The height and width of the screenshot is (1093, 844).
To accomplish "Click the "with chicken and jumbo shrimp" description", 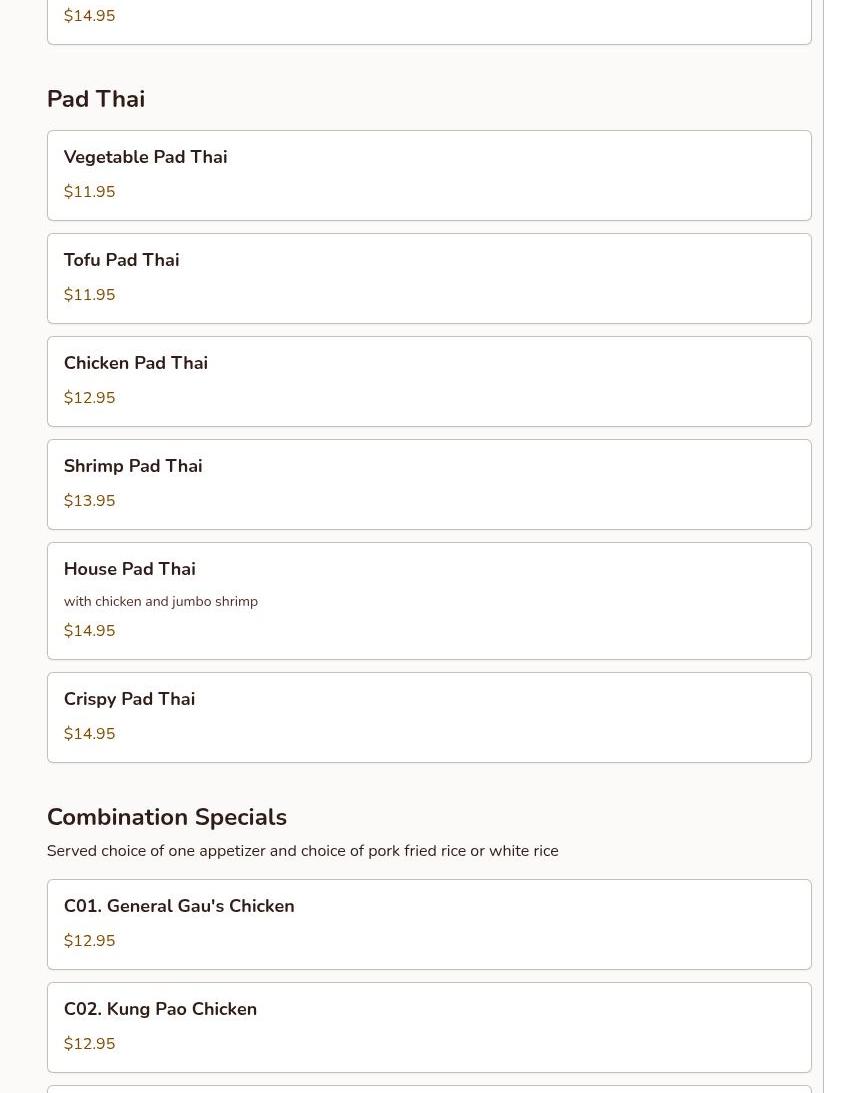I will point(160,601).
